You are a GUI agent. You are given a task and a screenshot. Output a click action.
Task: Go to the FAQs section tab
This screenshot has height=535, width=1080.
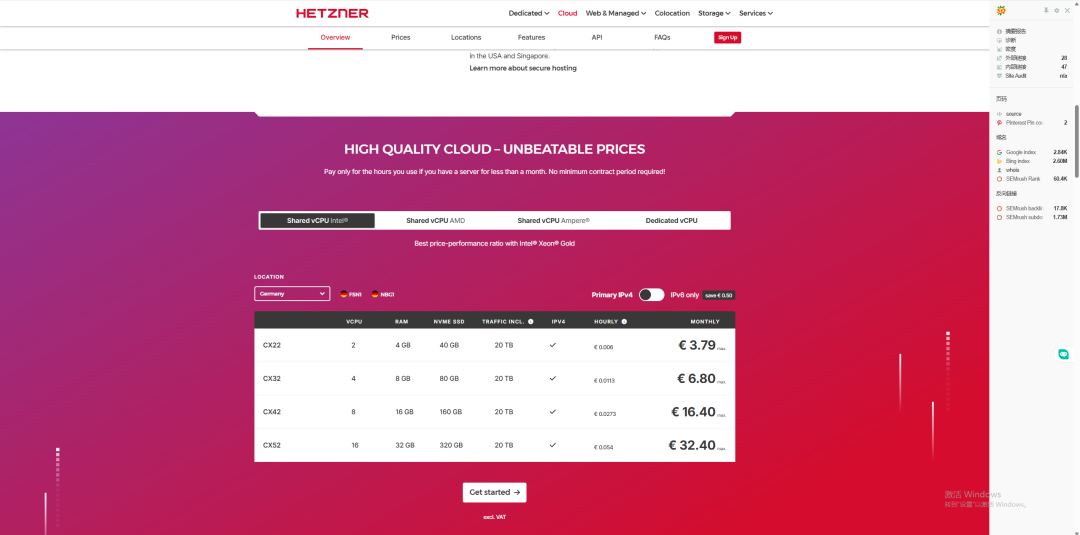point(662,37)
